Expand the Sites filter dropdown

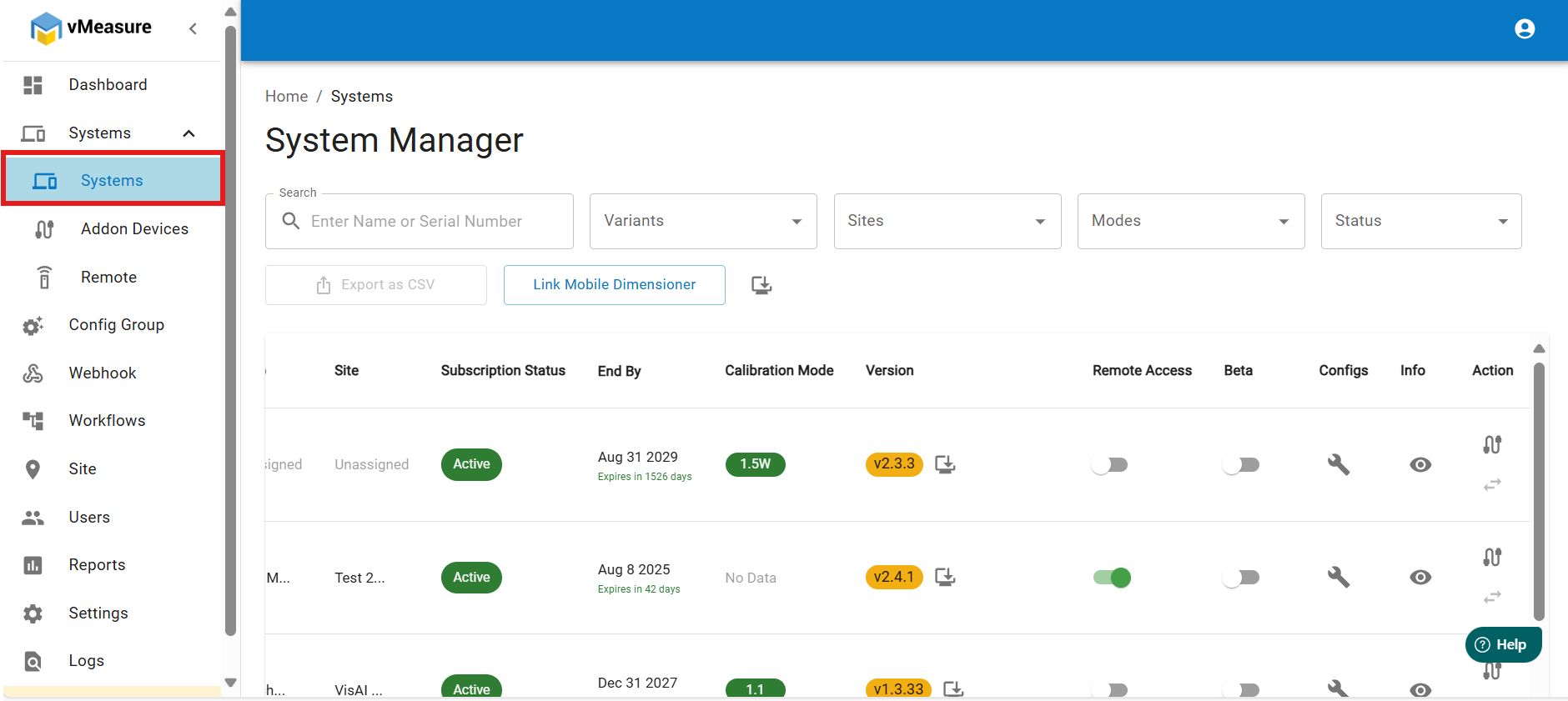pyautogui.click(x=947, y=221)
